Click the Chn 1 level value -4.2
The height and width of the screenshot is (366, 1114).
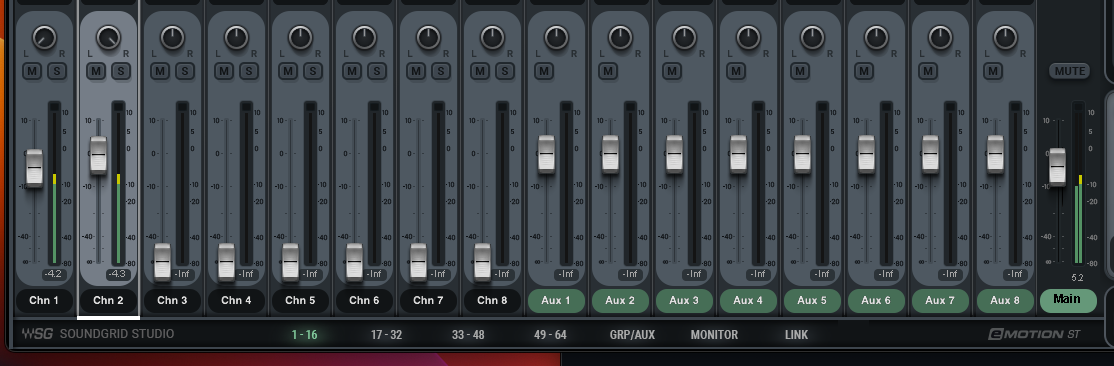click(53, 274)
